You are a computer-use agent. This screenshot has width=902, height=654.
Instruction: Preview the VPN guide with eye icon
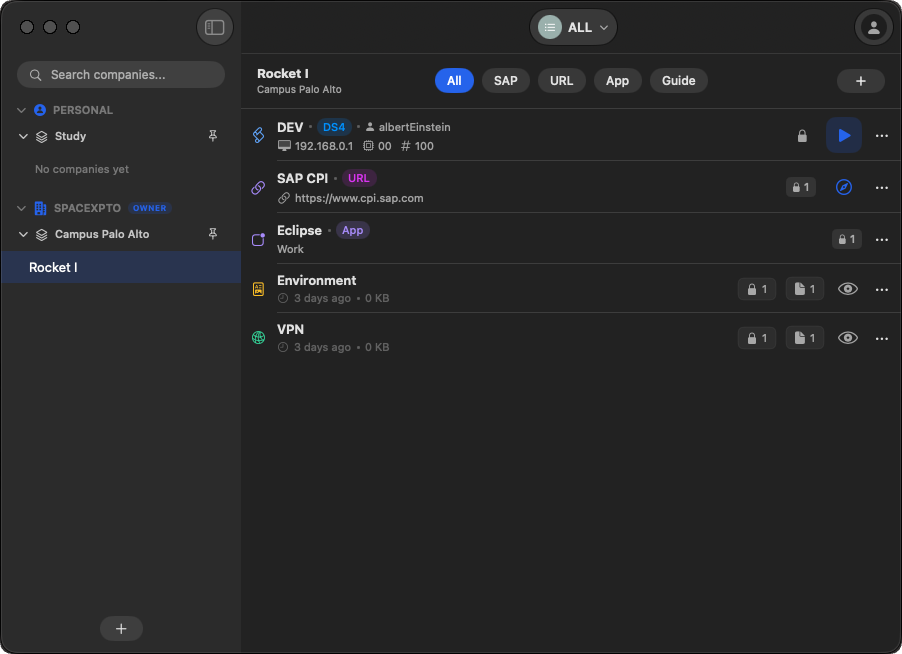click(848, 338)
